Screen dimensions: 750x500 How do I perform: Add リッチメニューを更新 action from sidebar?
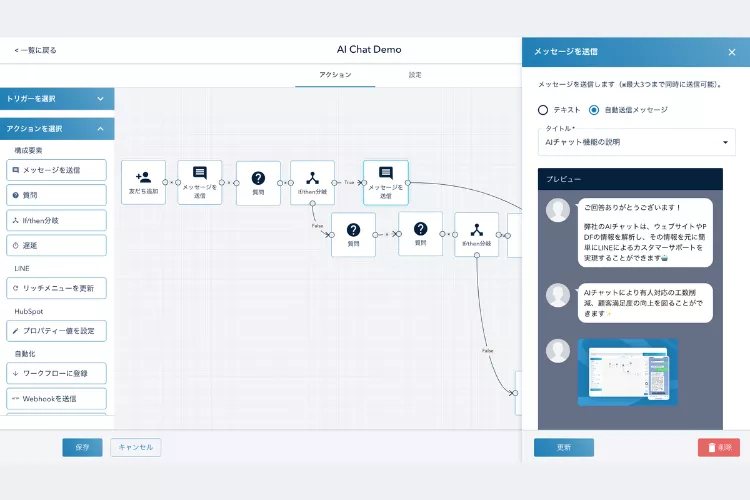point(56,288)
